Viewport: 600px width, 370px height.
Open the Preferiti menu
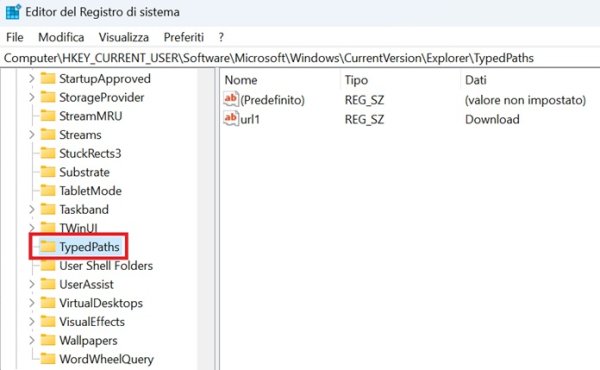(x=184, y=37)
